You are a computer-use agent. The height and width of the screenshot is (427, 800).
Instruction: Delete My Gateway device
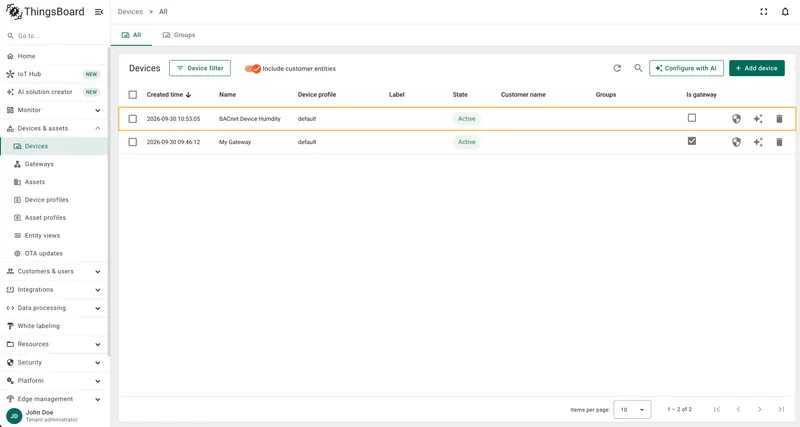tap(779, 142)
